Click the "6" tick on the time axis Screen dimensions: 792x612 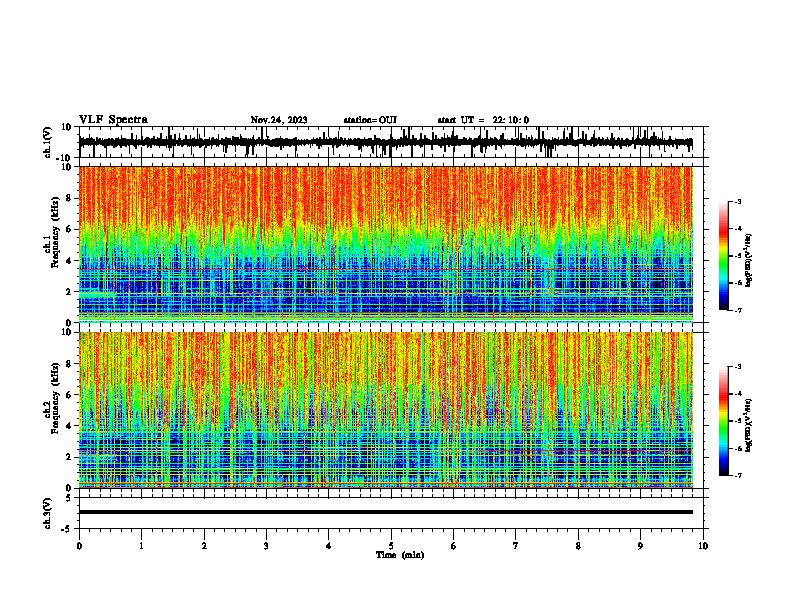pos(454,546)
